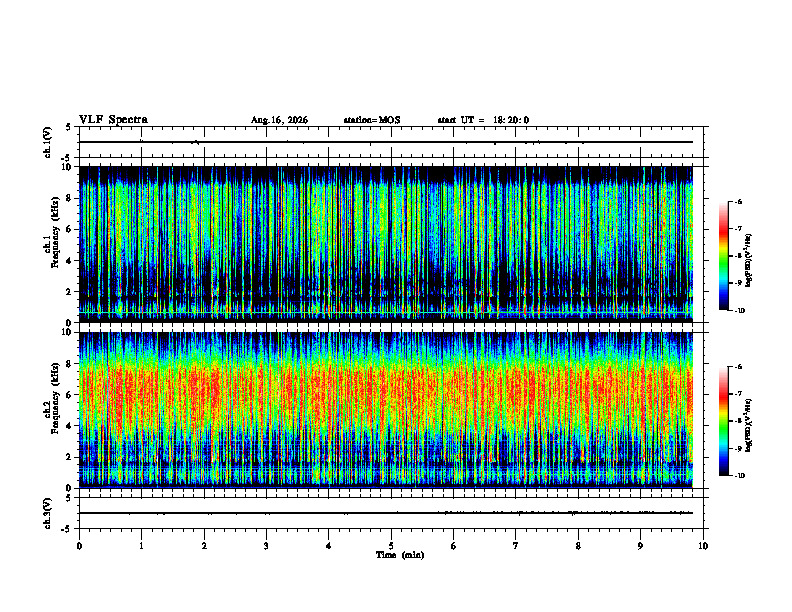Click the time axis tick label '3'
This screenshot has height=612, width=792.
266,546
